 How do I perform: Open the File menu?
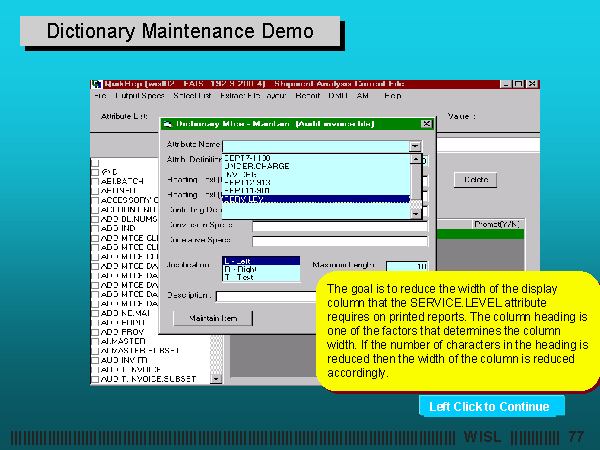tap(100, 97)
